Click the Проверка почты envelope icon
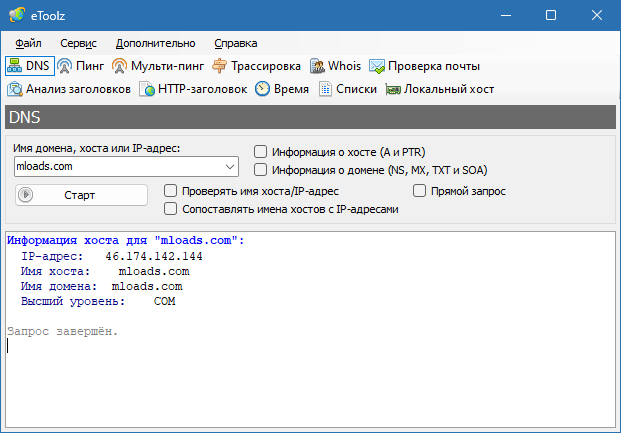621x433 pixels. [x=377, y=66]
